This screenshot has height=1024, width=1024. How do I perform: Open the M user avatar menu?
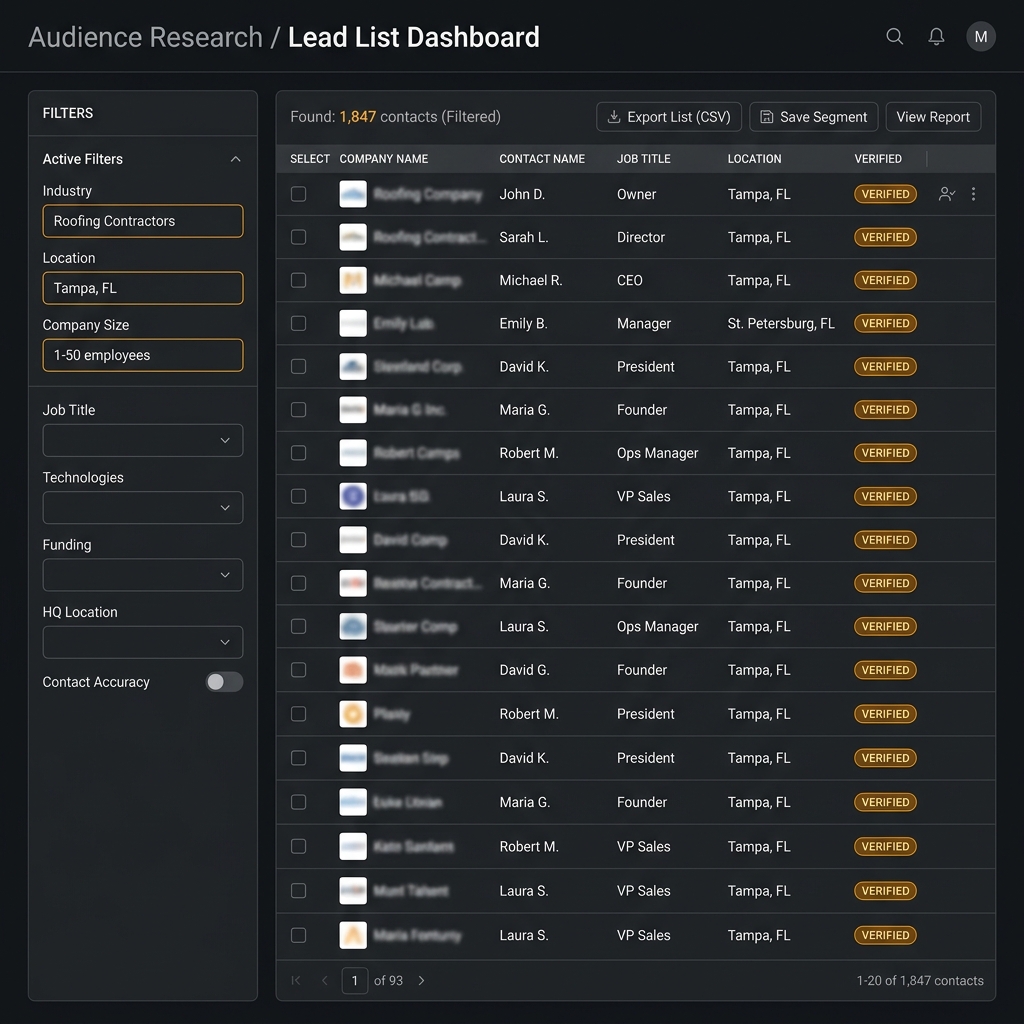pos(980,37)
